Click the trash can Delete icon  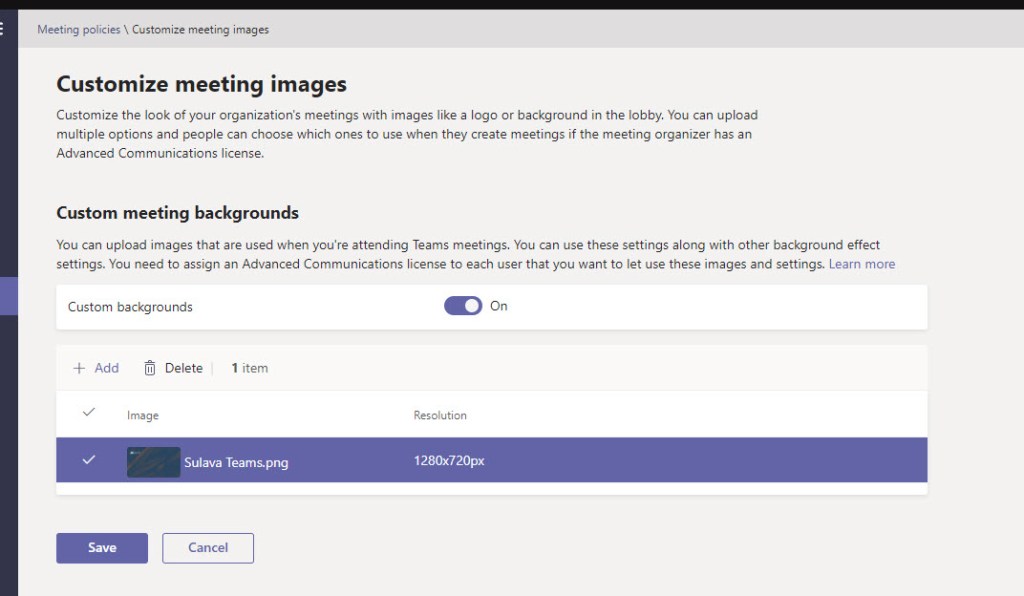coord(150,368)
